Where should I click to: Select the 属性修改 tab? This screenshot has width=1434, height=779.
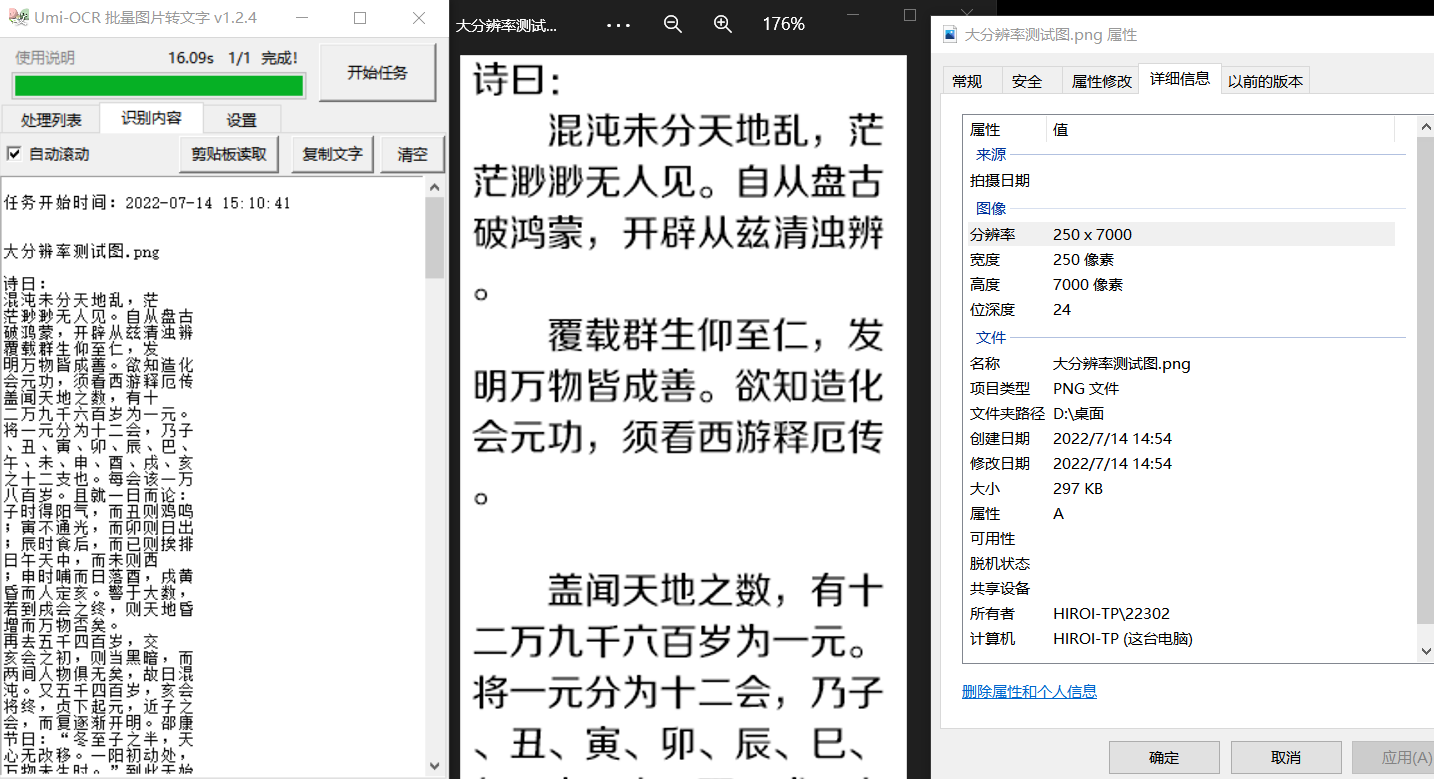click(x=1100, y=80)
